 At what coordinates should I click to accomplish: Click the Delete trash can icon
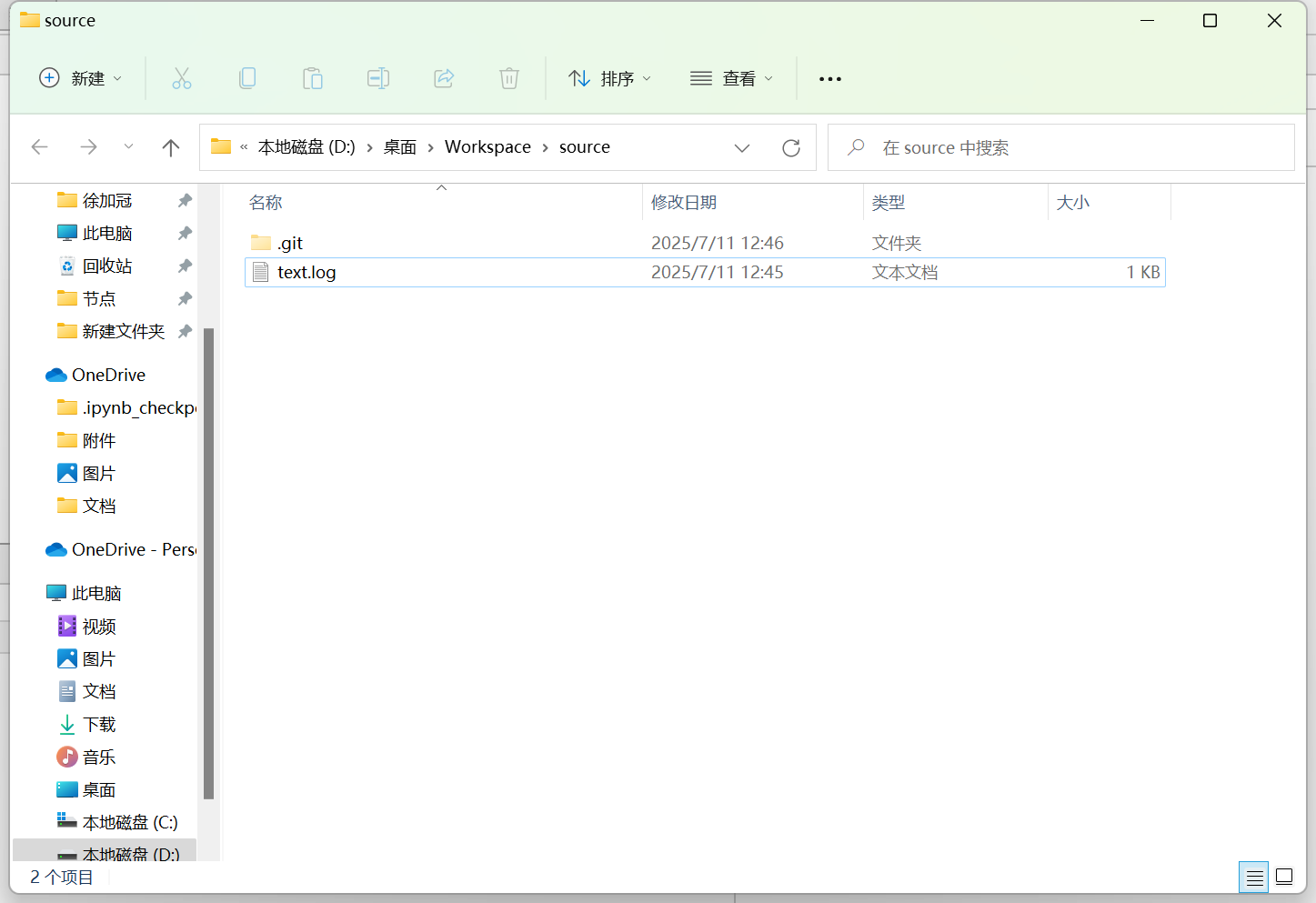tap(509, 78)
